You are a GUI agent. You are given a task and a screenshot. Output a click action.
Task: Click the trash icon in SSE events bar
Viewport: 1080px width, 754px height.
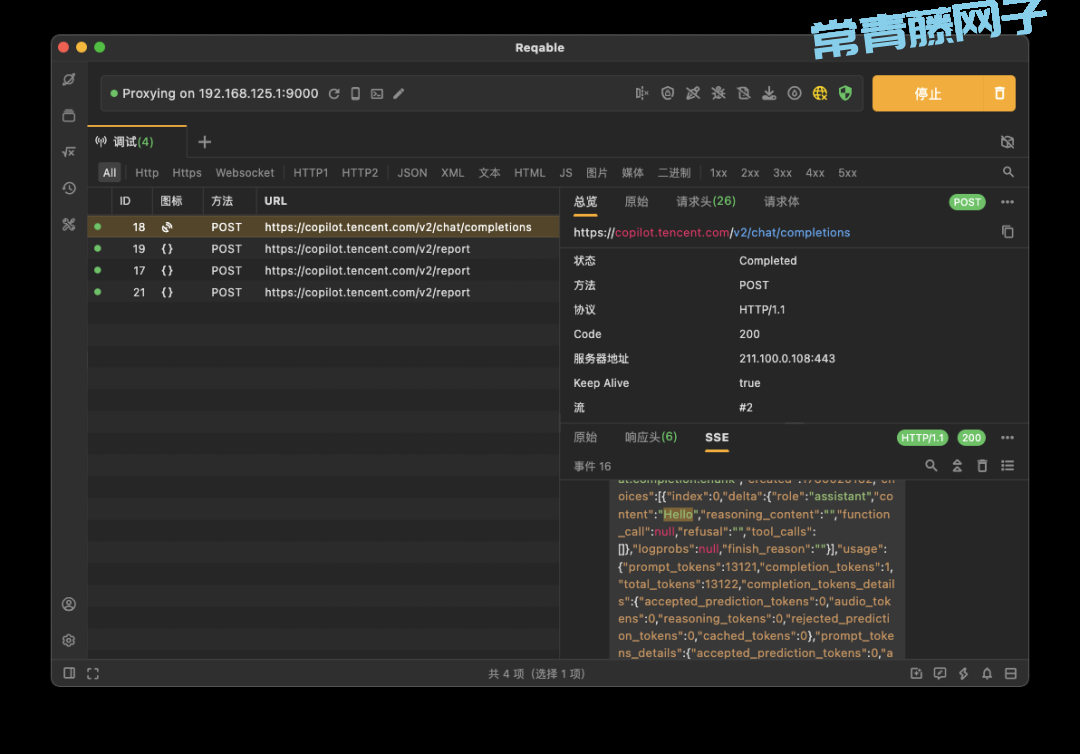tap(982, 466)
